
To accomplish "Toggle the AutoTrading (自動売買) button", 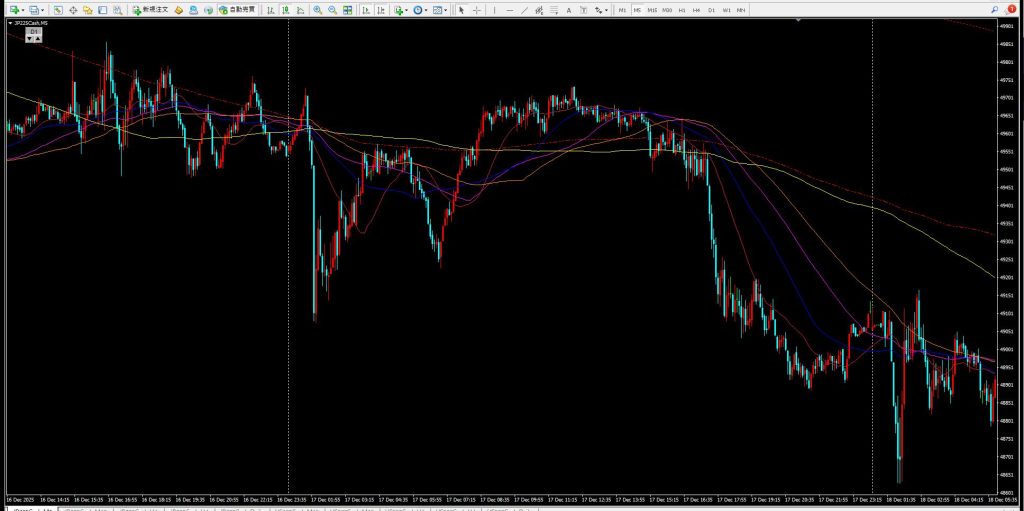I will 236,10.
